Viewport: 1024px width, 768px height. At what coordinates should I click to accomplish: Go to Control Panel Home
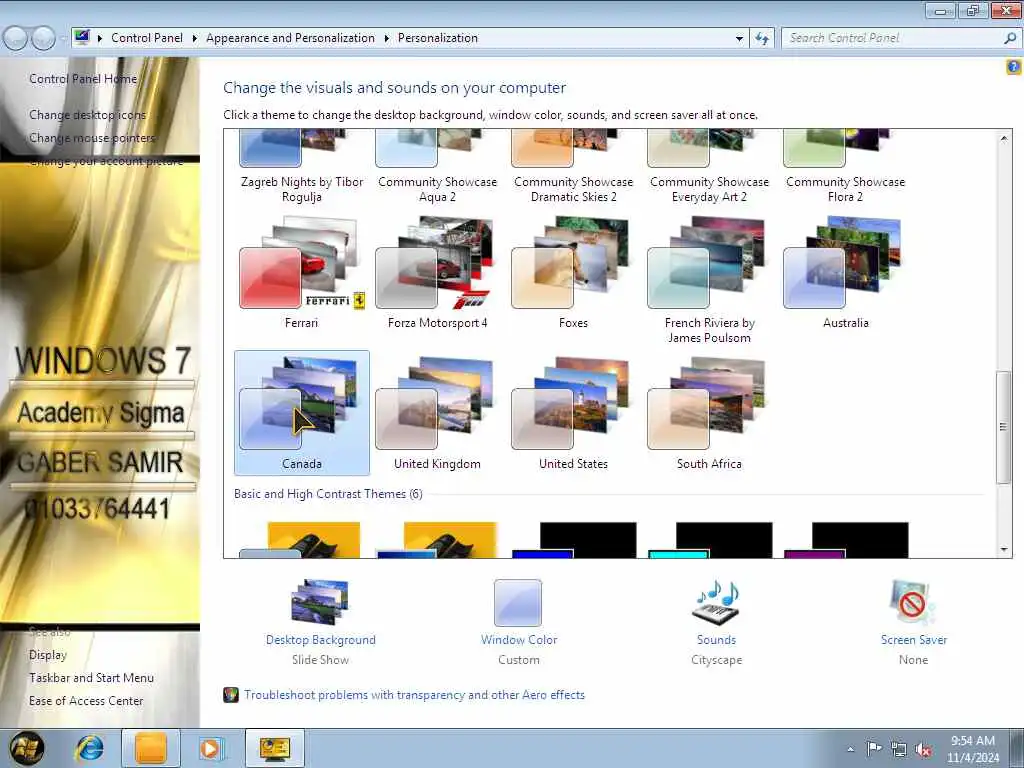[83, 78]
